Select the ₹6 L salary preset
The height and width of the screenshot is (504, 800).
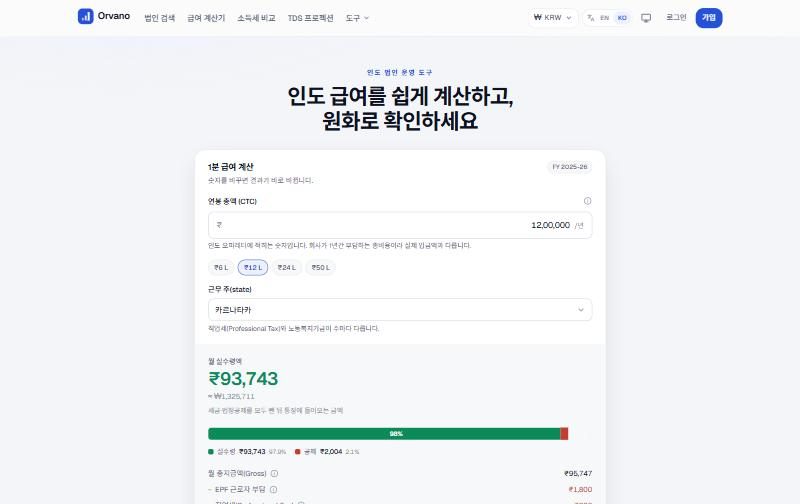[x=221, y=267]
